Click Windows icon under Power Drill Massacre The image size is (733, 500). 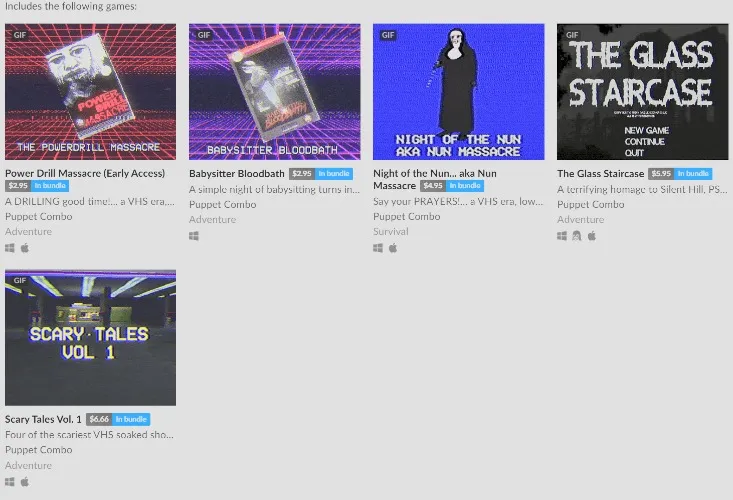pos(10,248)
